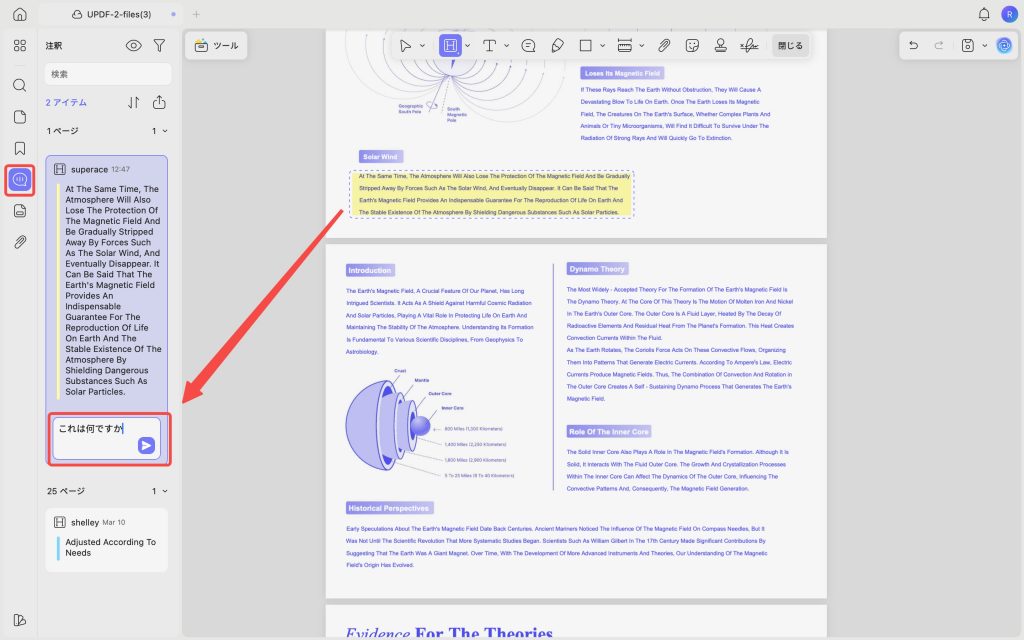Select the sticker tool icon
This screenshot has height=640, width=1024.
coord(692,45)
